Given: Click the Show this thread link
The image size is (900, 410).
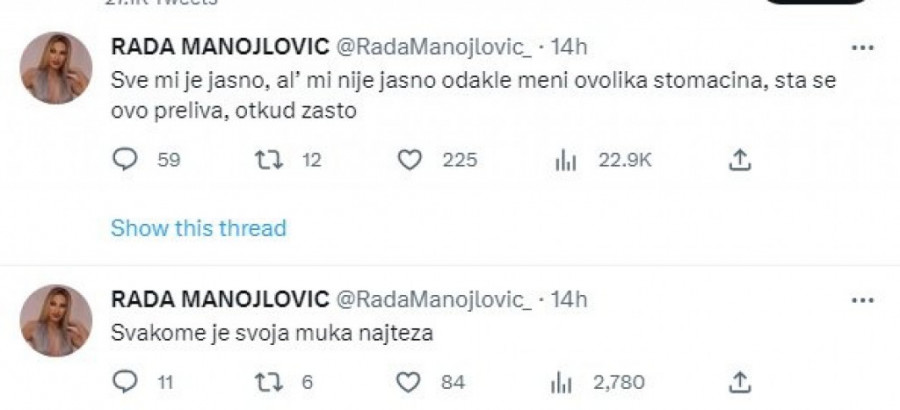Looking at the screenshot, I should coord(198,228).
